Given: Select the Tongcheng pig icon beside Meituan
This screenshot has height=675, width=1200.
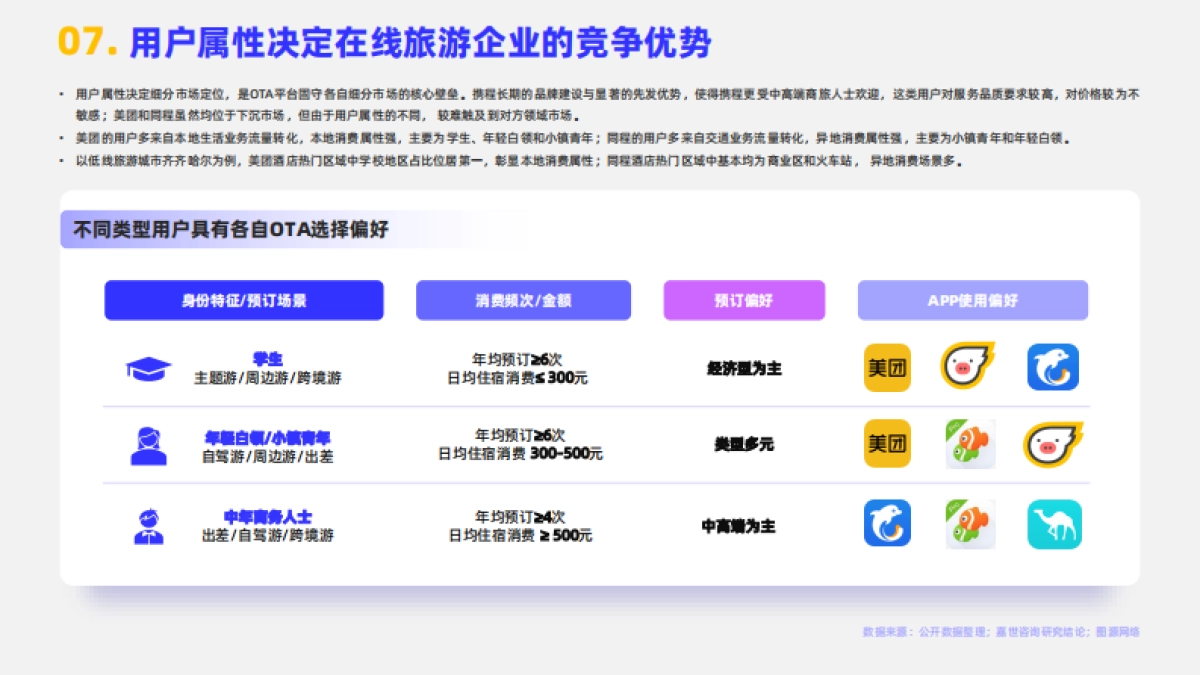Looking at the screenshot, I should (966, 367).
